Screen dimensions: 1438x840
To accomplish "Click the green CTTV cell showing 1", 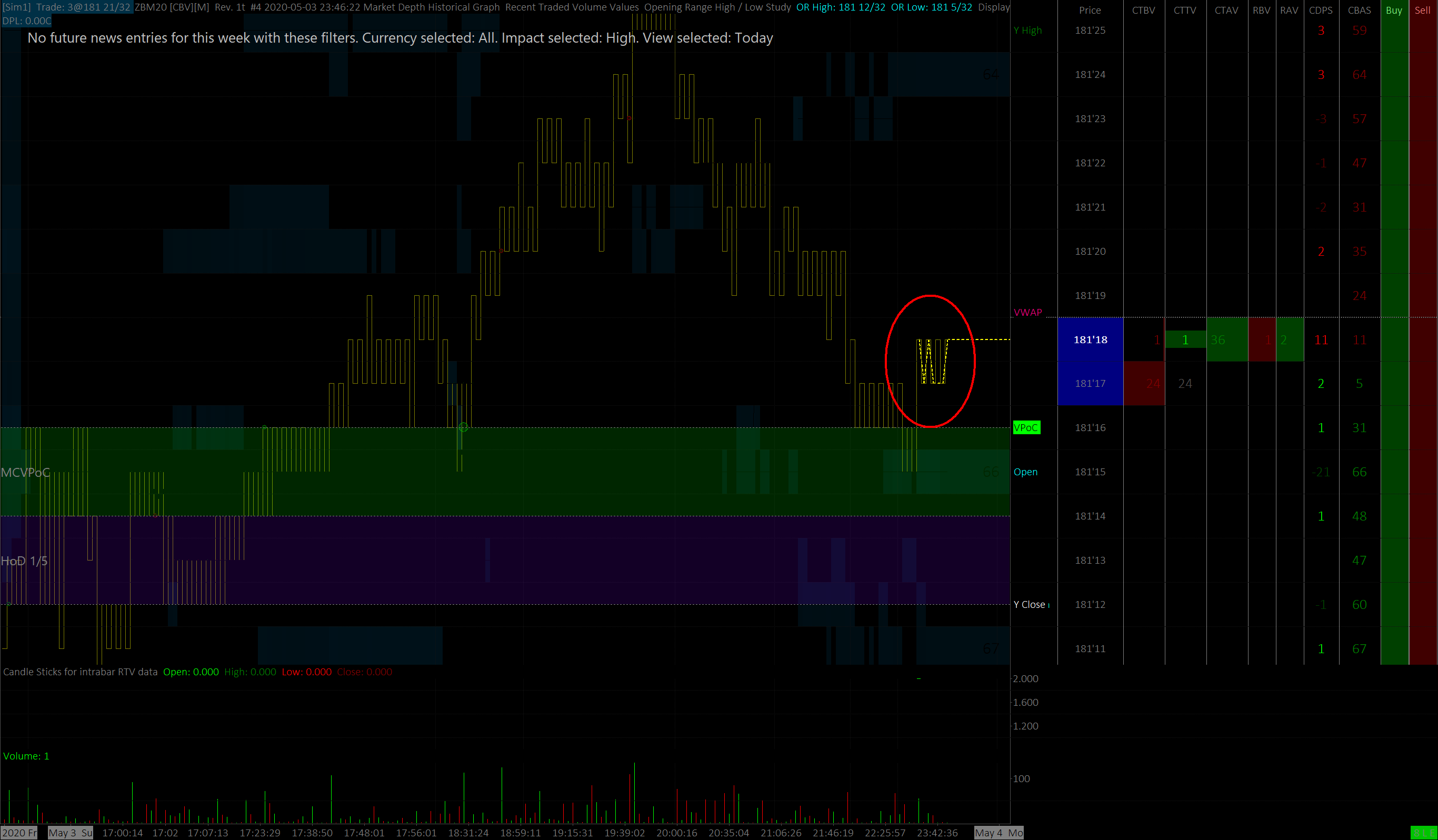I will [1185, 339].
